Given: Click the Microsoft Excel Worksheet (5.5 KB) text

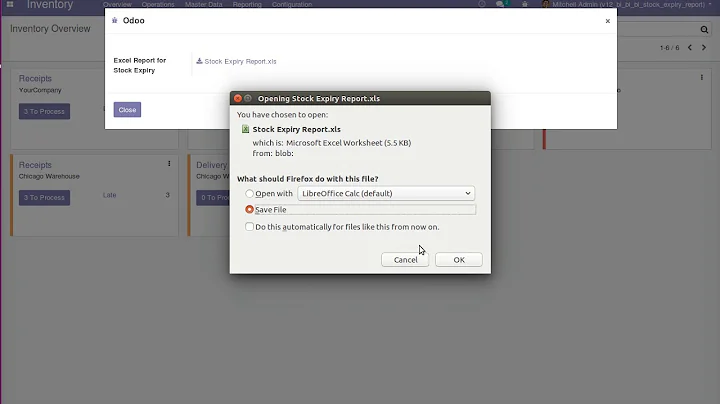Looking at the screenshot, I should click(x=349, y=143).
